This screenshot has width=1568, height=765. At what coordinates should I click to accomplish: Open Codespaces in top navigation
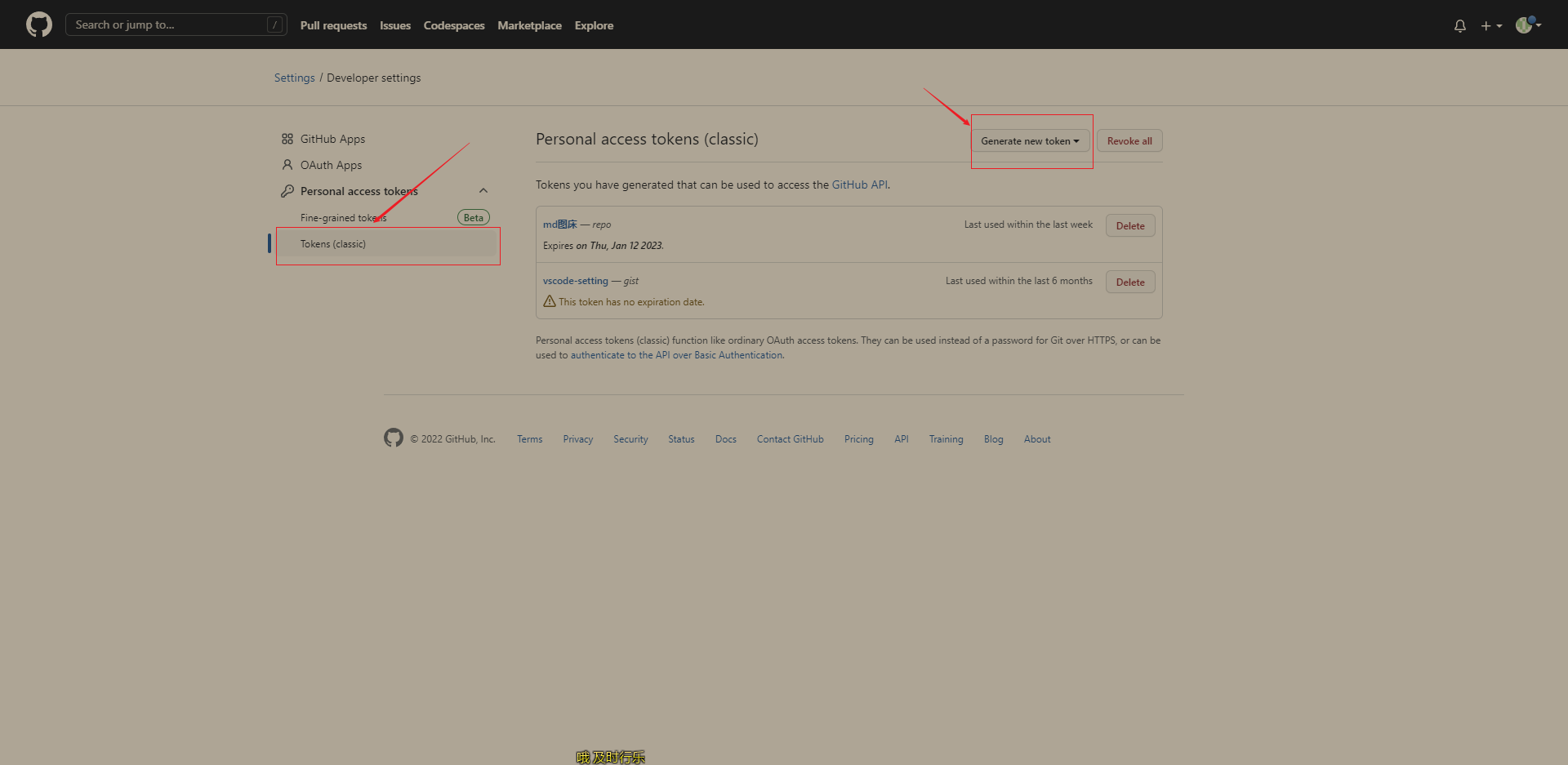(454, 25)
